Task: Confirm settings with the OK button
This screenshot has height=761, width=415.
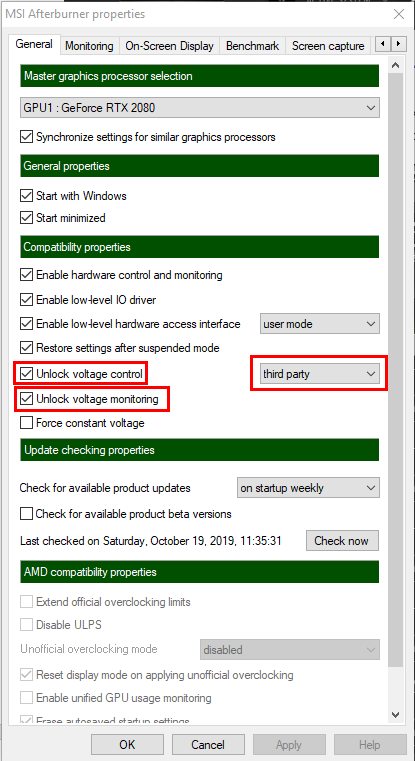Action: pos(127,744)
